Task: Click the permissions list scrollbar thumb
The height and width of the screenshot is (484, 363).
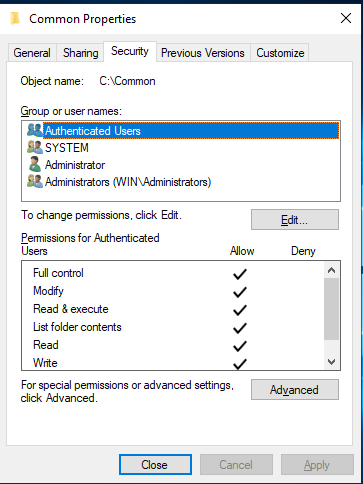Action: [331, 309]
